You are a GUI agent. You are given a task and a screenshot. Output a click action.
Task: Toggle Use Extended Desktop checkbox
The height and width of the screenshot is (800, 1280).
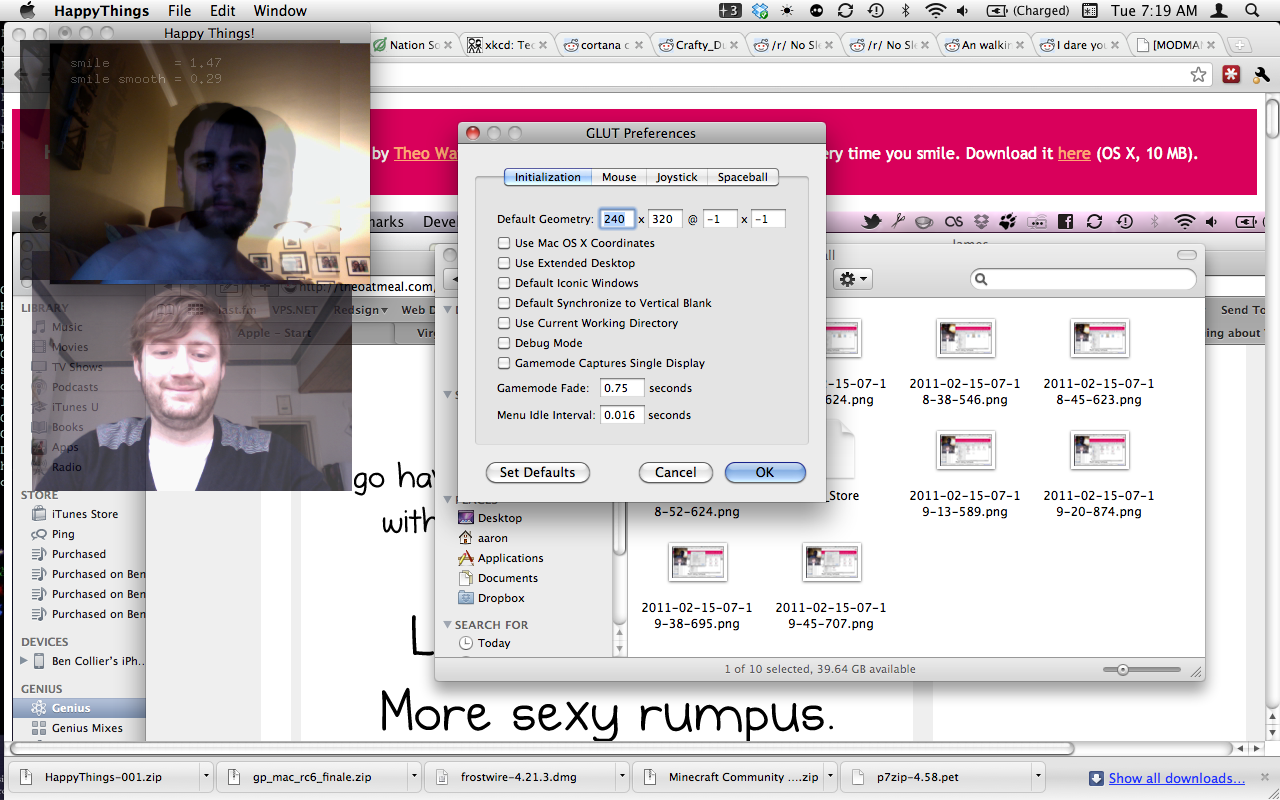pyautogui.click(x=504, y=263)
